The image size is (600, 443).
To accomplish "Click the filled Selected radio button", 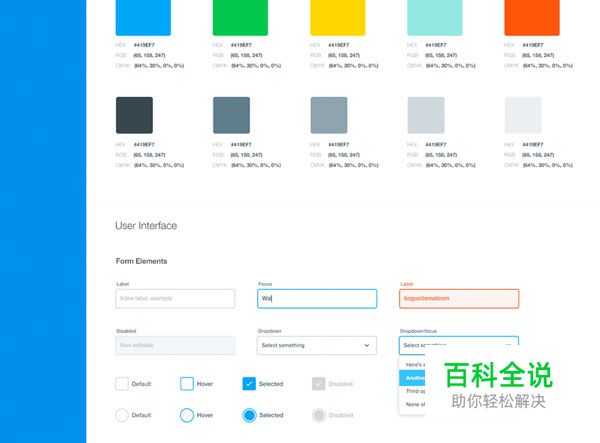I will (x=249, y=415).
